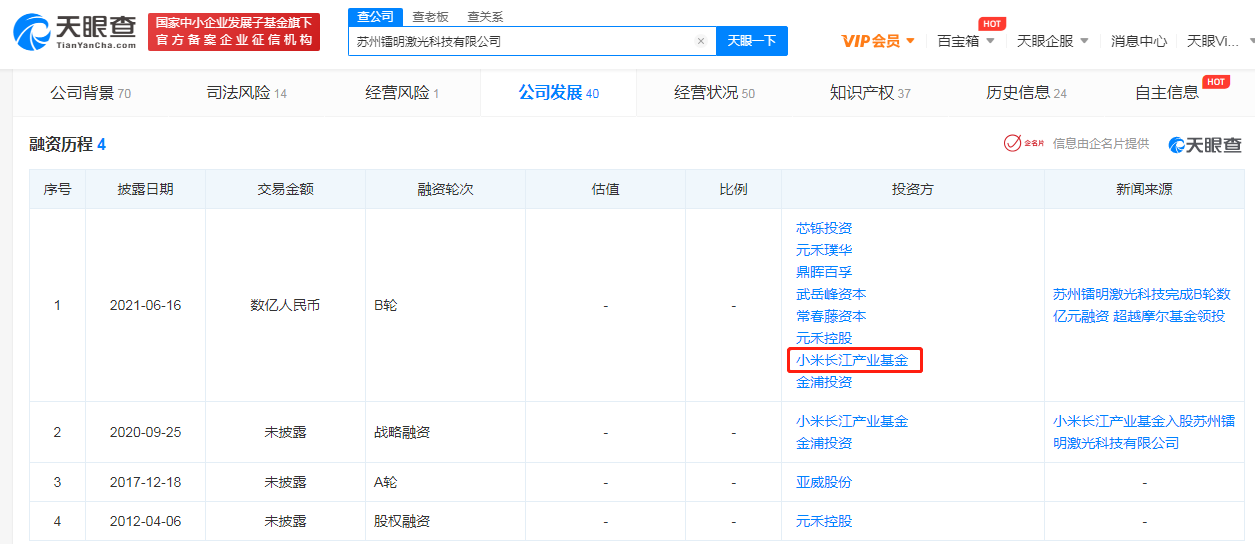This screenshot has height=544, width=1255.
Task: Switch to the 自主信息 tab
Action: [x=1167, y=93]
